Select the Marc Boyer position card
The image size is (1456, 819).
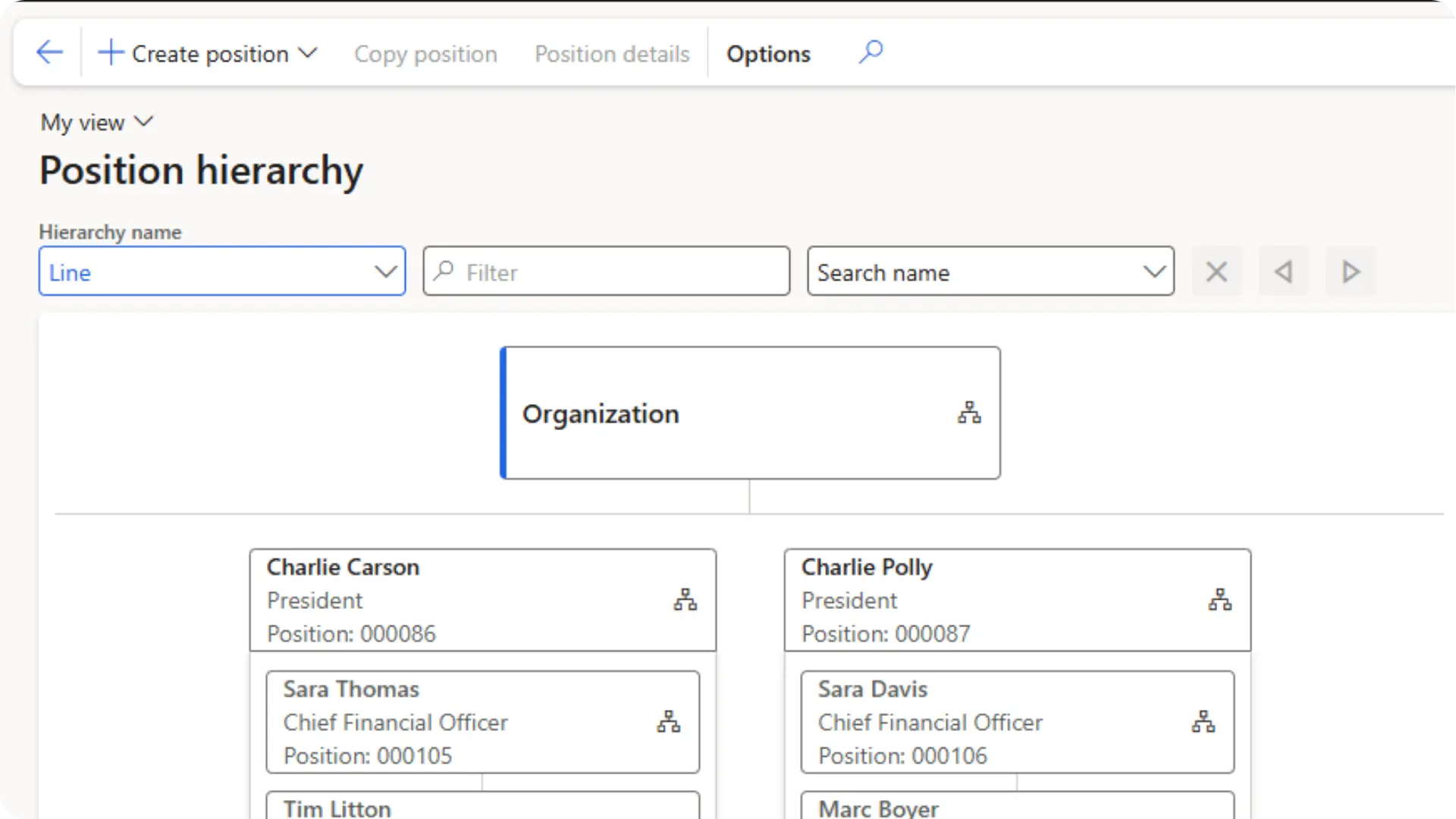[1017, 807]
